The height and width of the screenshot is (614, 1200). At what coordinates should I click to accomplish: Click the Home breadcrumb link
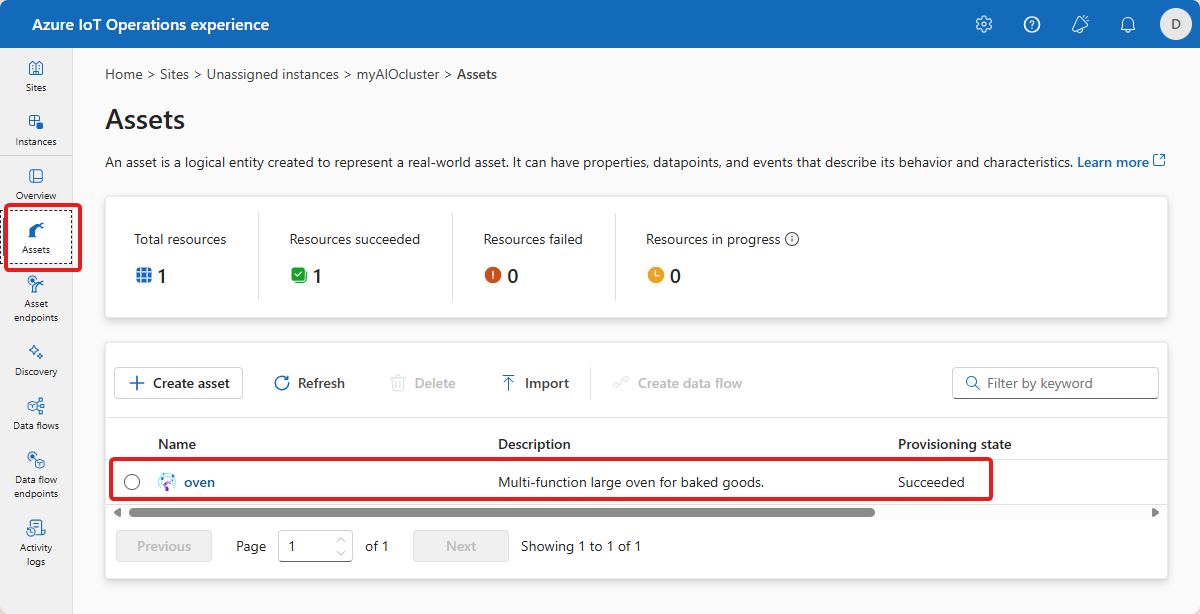pos(124,74)
